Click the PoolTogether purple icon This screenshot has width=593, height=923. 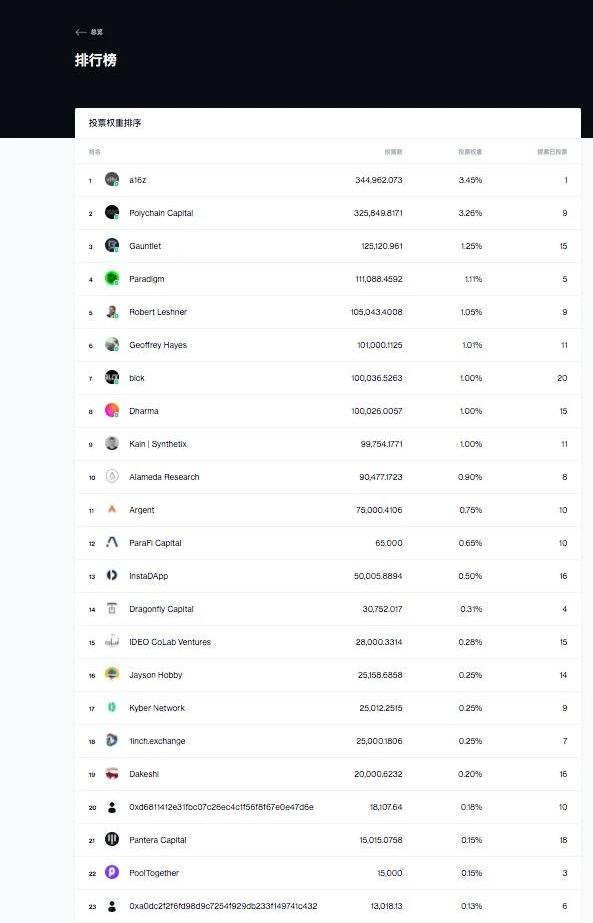(x=112, y=872)
